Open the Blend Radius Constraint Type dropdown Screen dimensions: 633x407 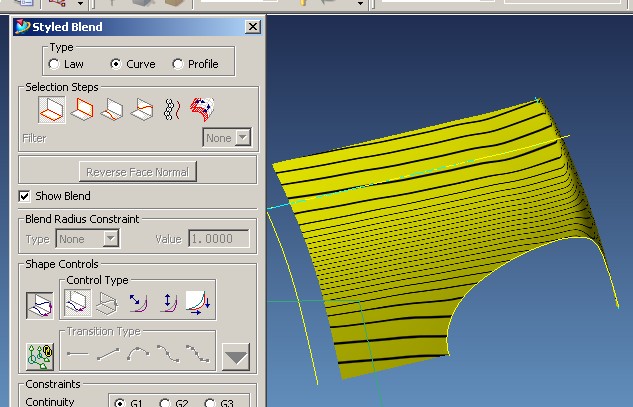point(87,239)
